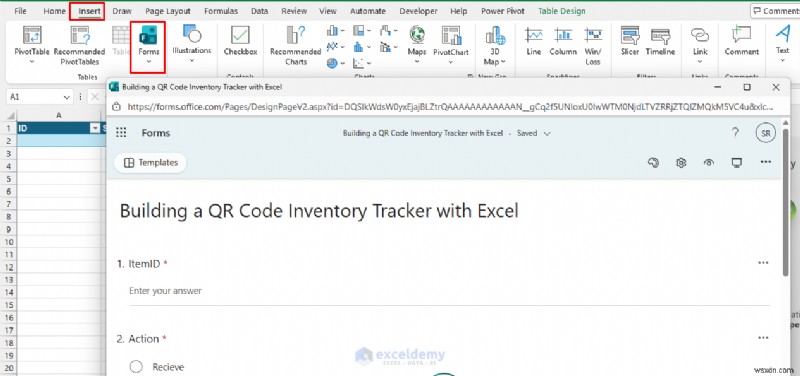Switch to the Formulas tab
This screenshot has width=800, height=376.
[x=222, y=11]
